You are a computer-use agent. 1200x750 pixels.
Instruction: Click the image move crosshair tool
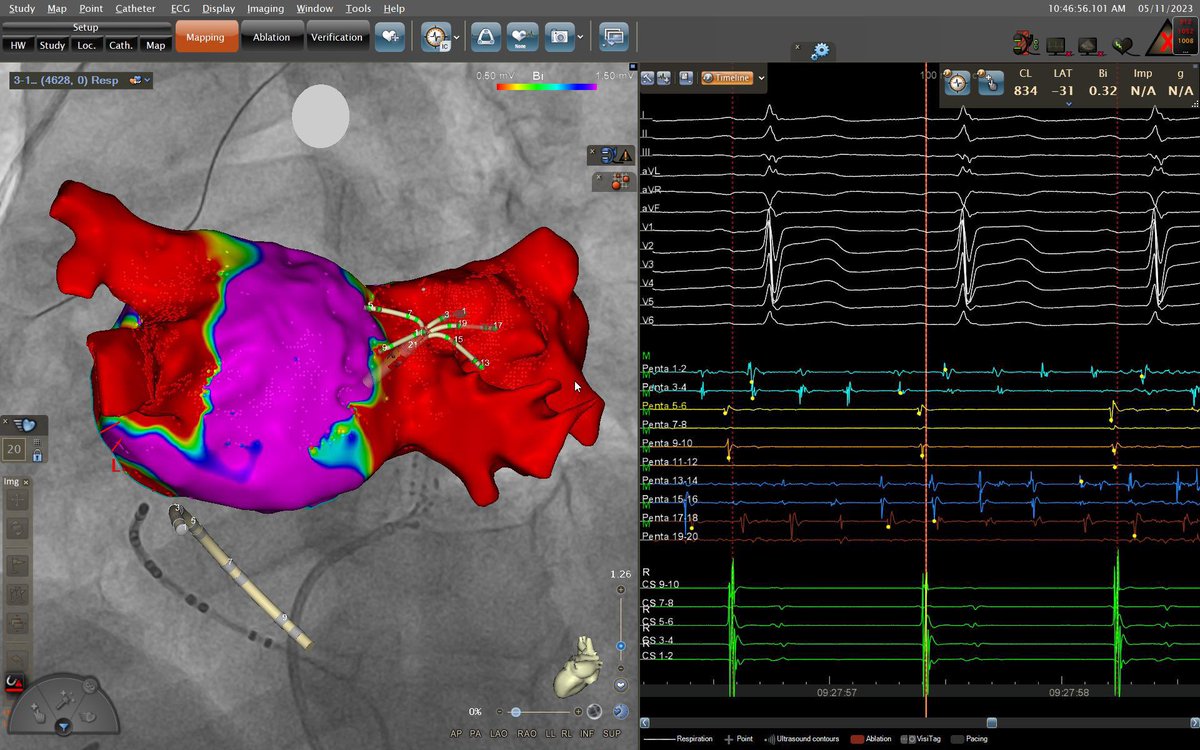point(15,498)
